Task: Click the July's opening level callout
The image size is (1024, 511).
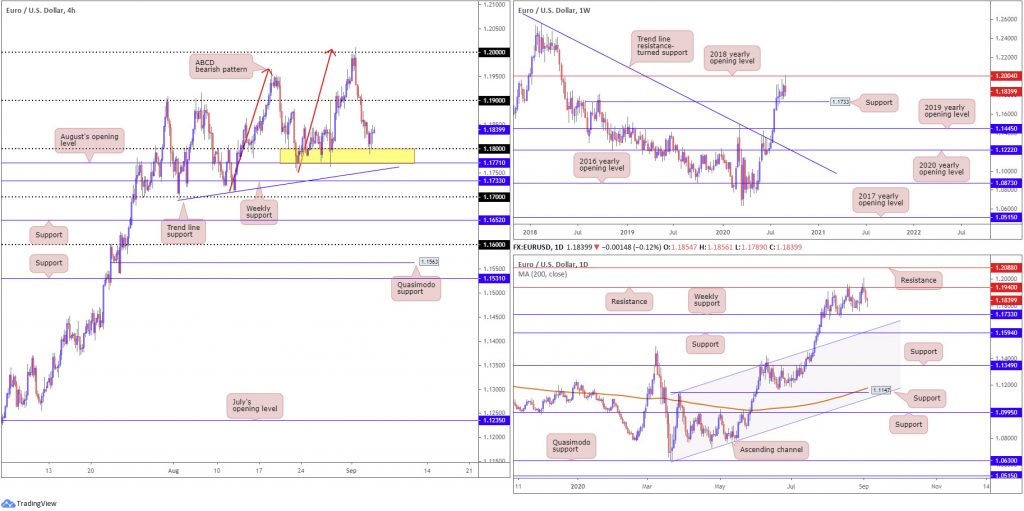Action: tap(255, 405)
